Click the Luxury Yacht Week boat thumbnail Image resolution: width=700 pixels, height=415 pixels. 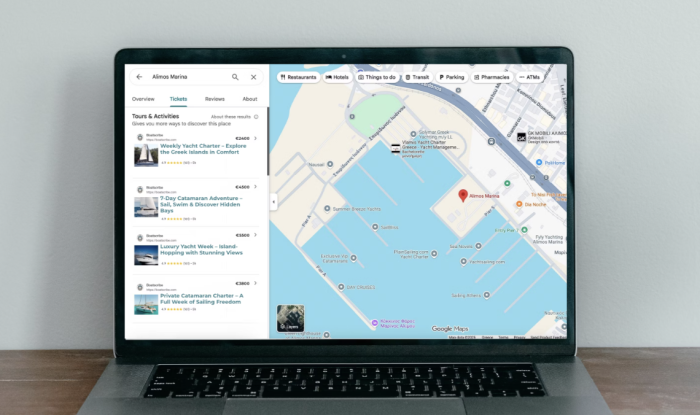click(x=146, y=255)
